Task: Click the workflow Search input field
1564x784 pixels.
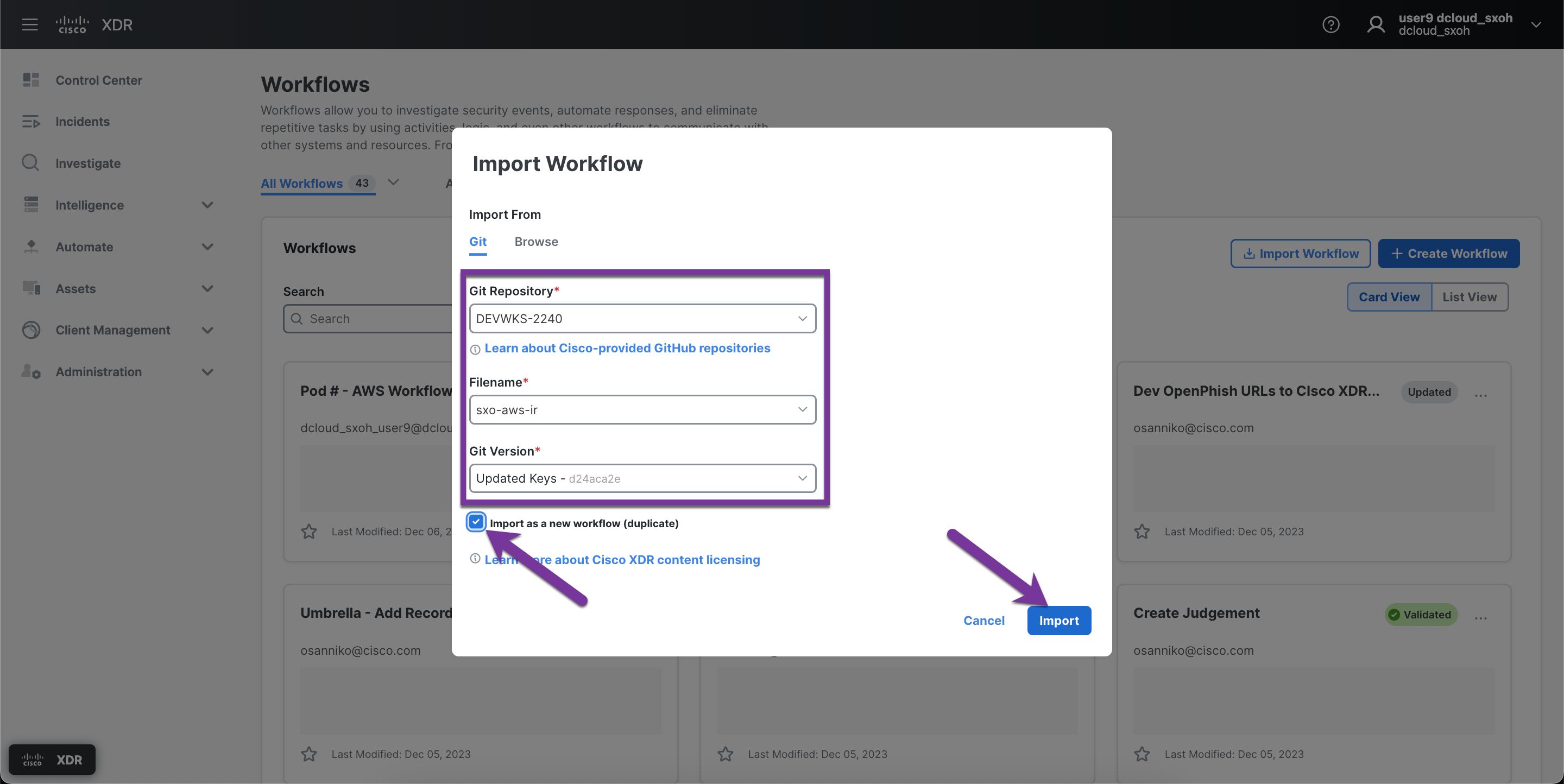Action: 368,319
